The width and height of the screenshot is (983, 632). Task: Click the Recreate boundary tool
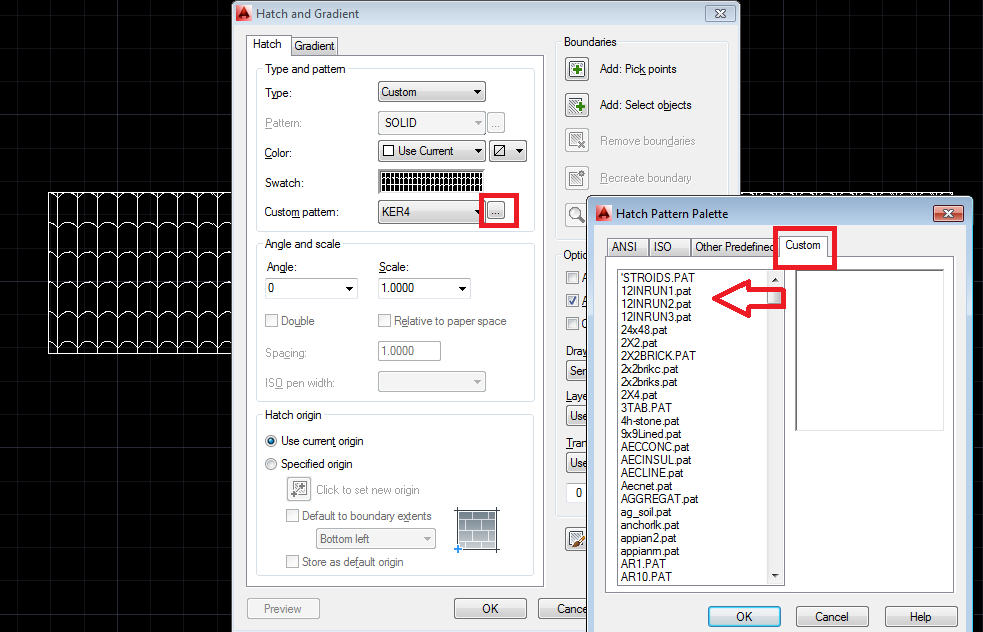click(577, 177)
